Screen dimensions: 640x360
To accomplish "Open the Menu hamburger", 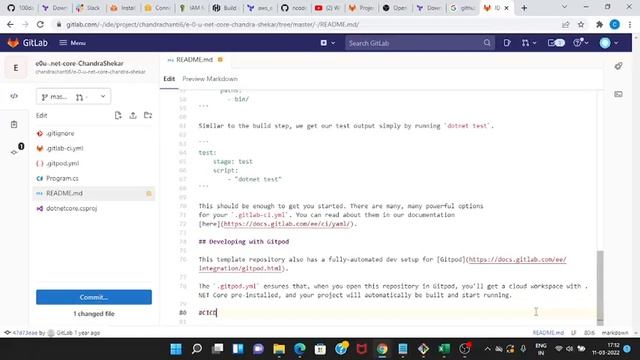I will (x=73, y=43).
